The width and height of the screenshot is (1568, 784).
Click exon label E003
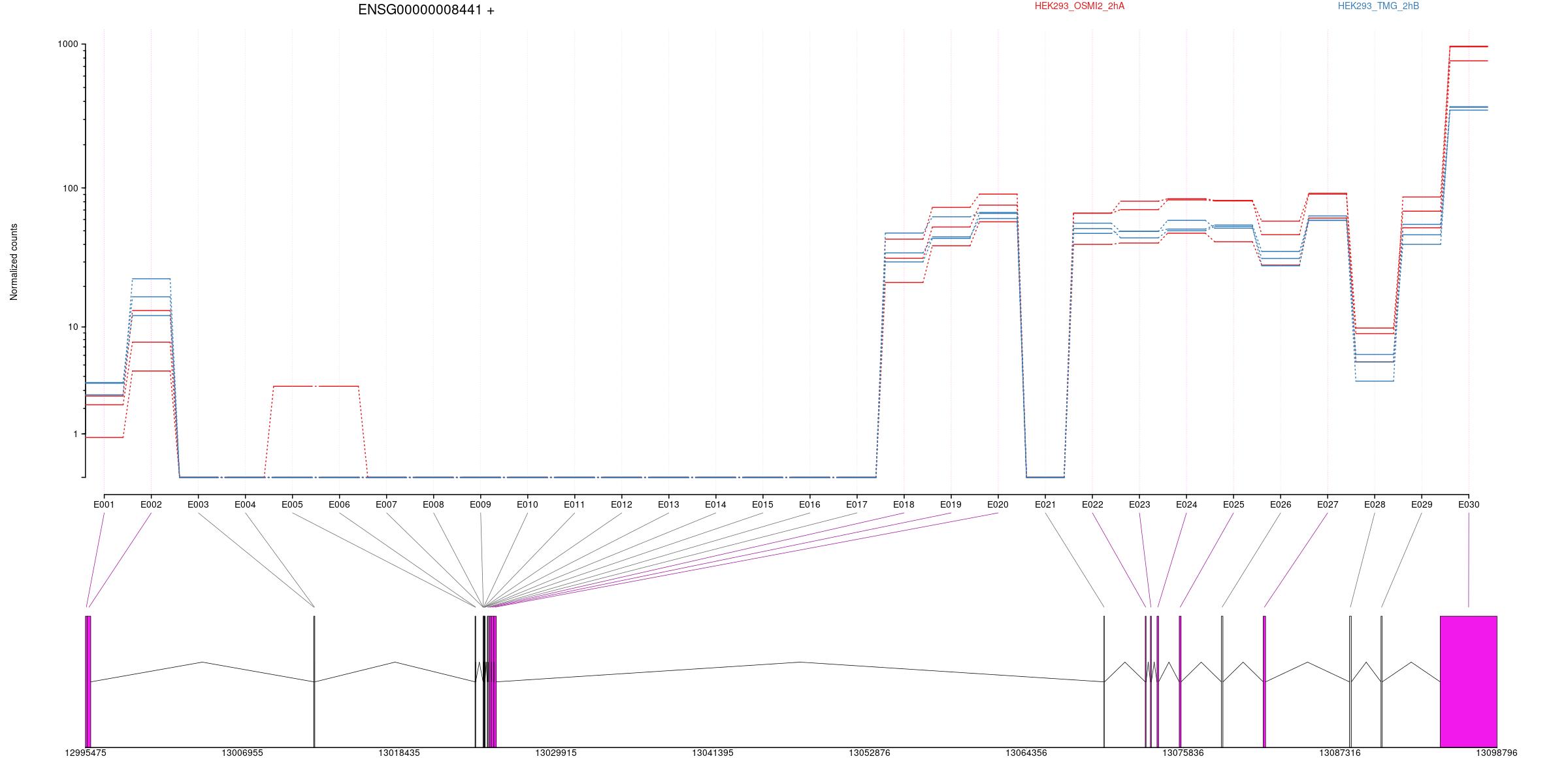[x=198, y=504]
